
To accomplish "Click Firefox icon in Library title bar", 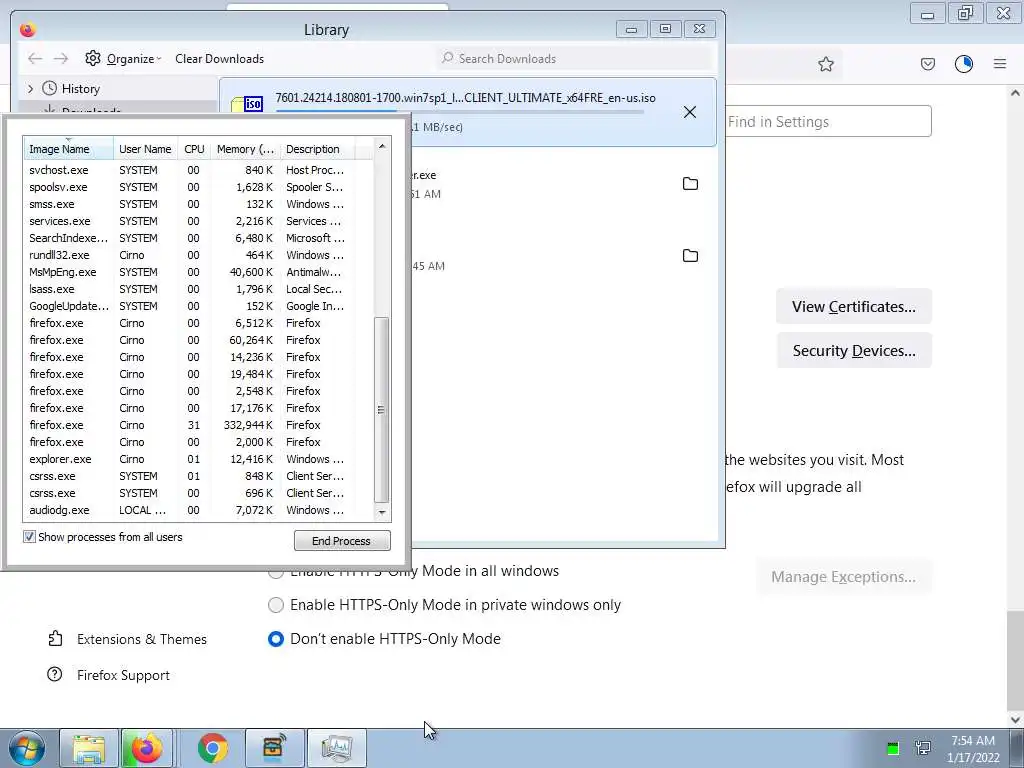I will click(27, 30).
